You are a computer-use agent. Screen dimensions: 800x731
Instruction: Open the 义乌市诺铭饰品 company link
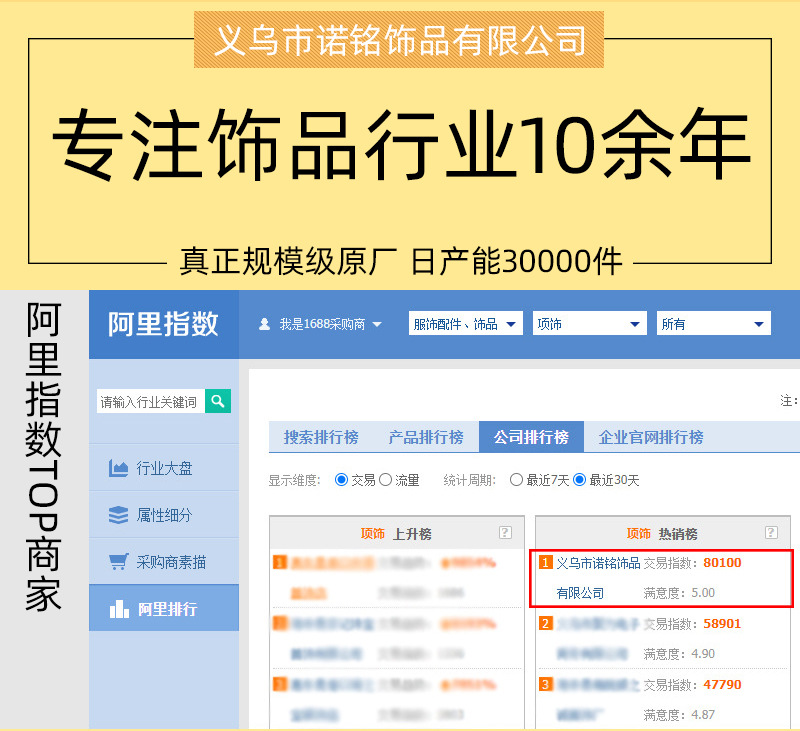(598, 563)
